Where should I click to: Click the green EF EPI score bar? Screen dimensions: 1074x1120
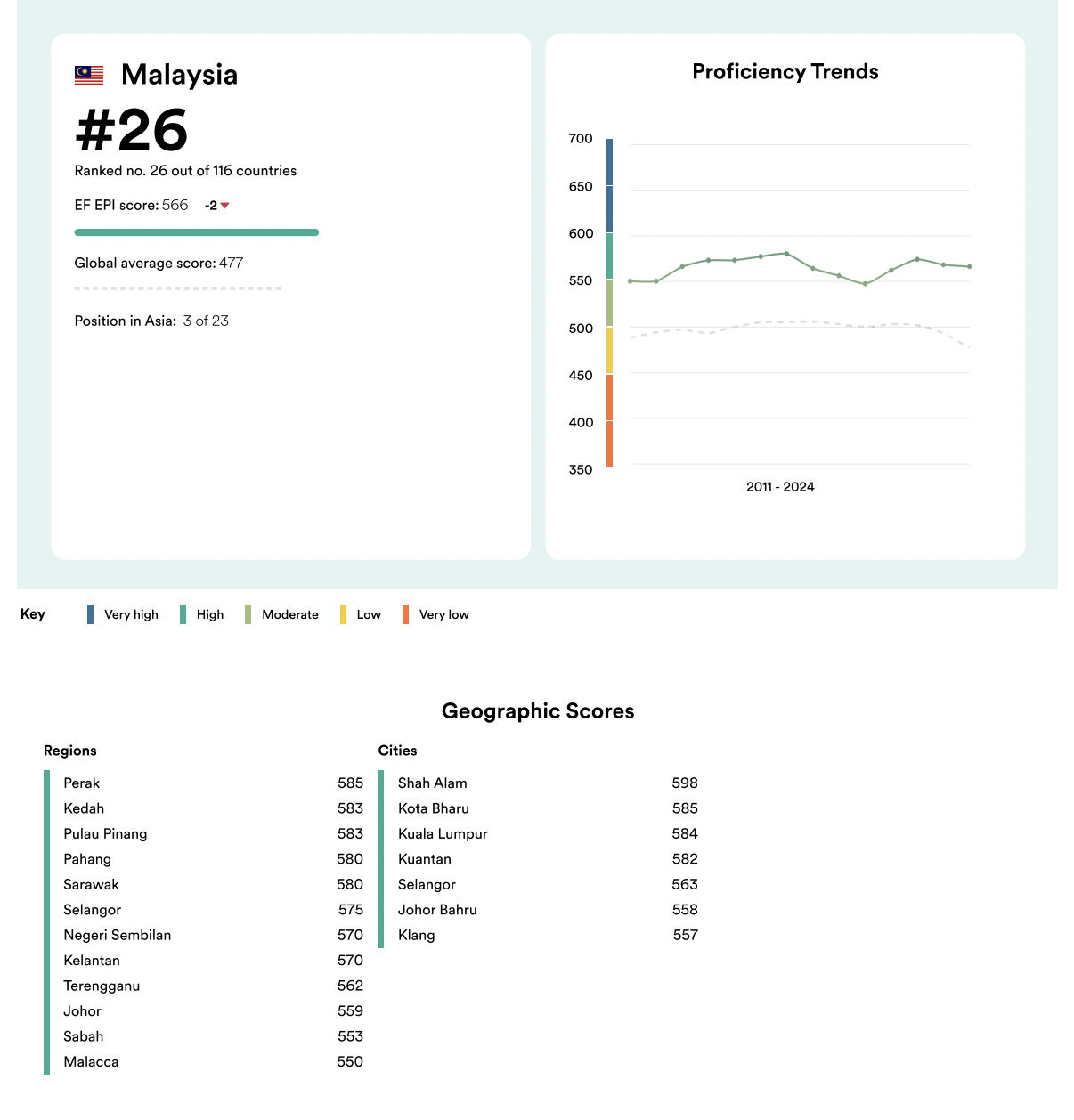click(196, 232)
